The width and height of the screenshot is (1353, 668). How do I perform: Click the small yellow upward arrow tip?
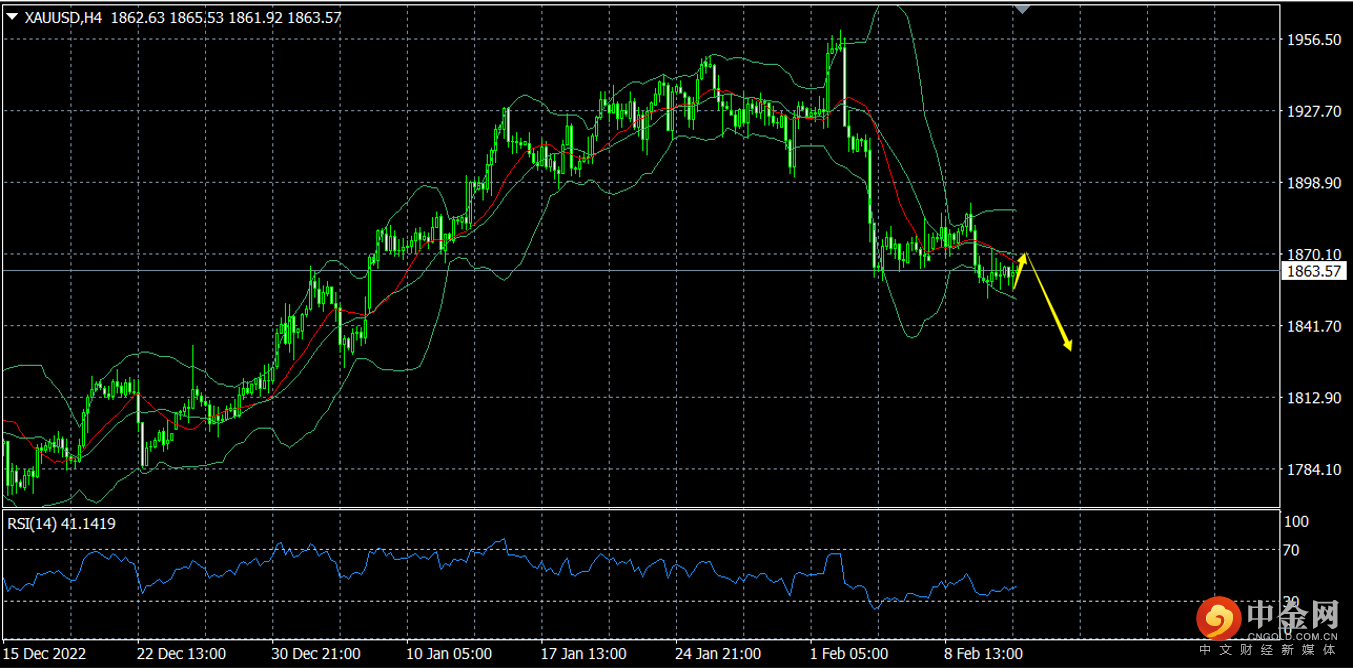click(1022, 256)
